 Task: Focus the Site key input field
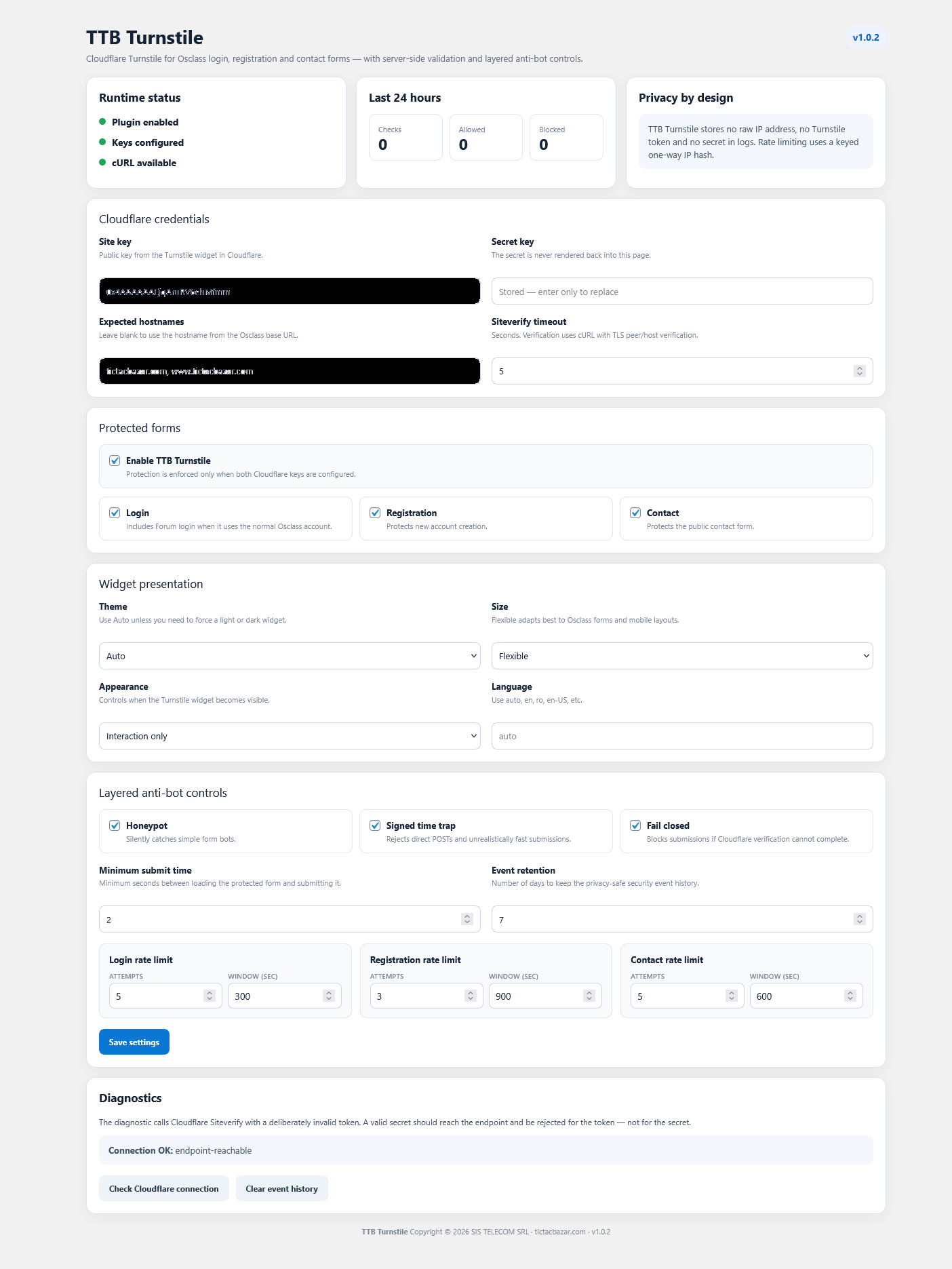(x=290, y=291)
